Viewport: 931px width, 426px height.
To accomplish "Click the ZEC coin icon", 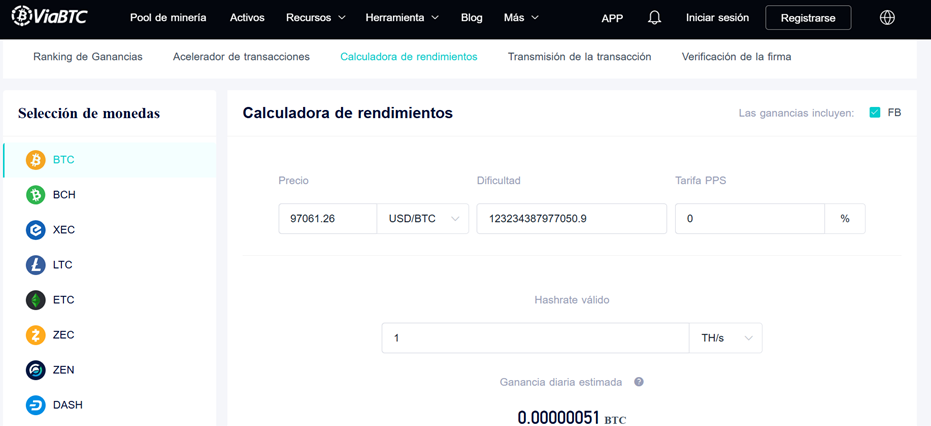I will click(36, 335).
